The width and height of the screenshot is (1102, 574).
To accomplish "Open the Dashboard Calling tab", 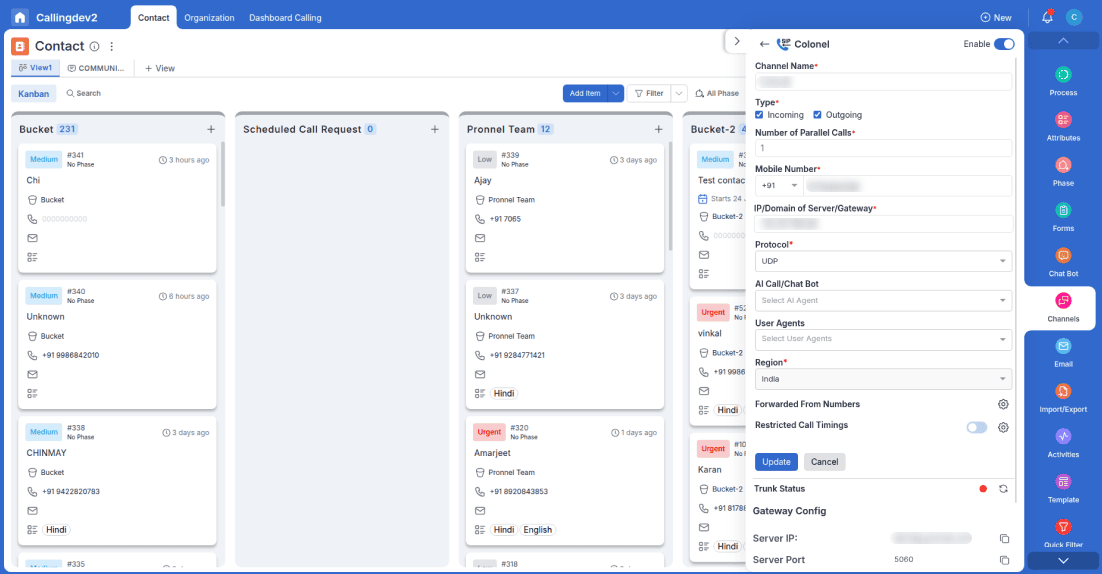I will coord(285,18).
